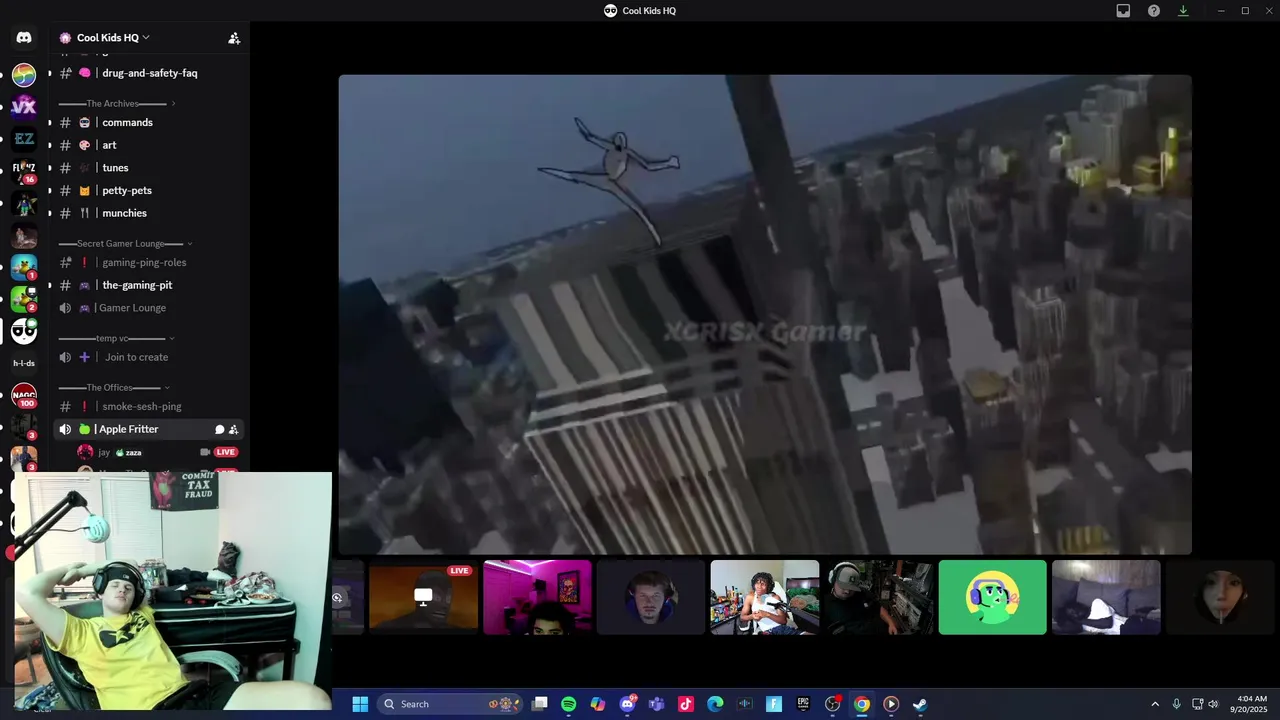Screen dimensions: 1280x720
Task: Open the commands channel
Action: coord(149,122)
